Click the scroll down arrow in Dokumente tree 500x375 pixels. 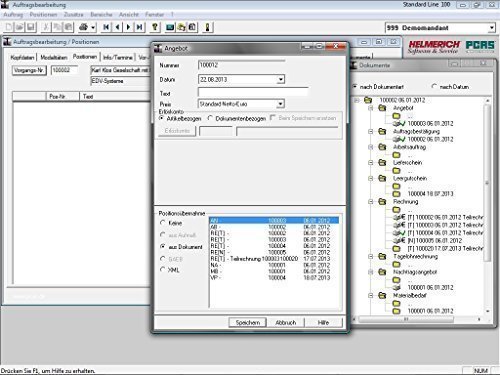(487, 311)
